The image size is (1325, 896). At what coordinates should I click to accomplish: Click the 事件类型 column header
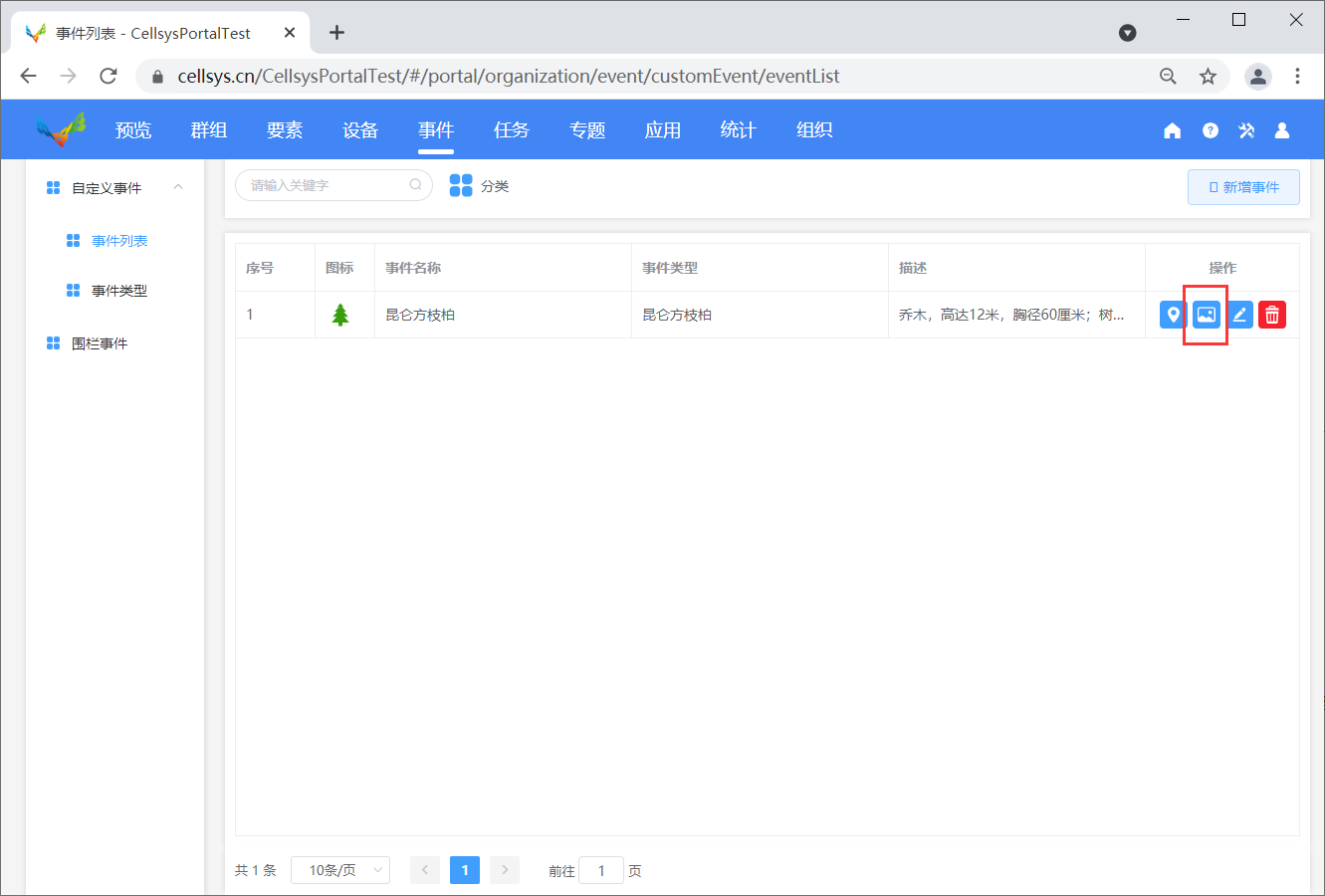(x=670, y=268)
